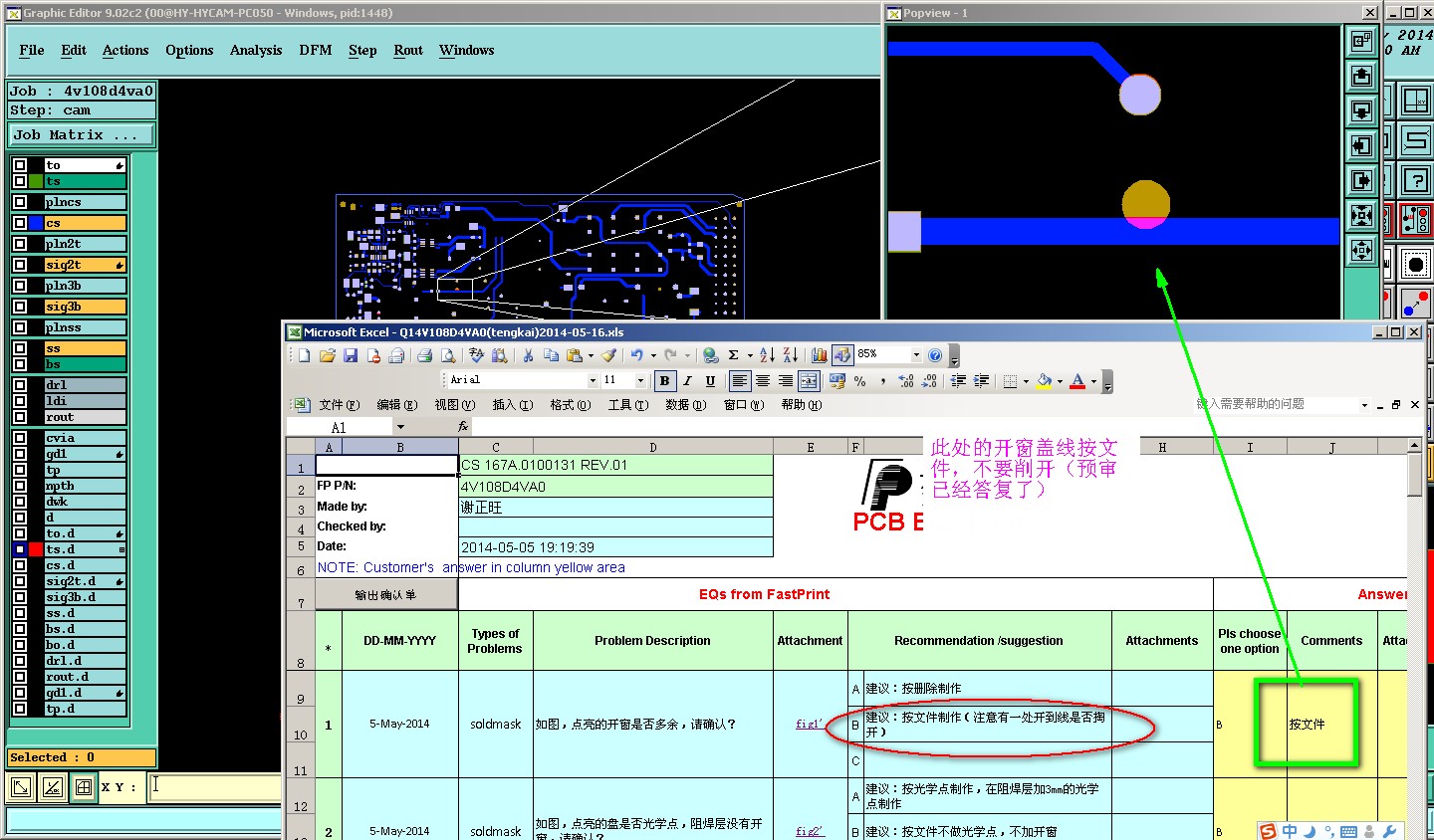Click the Popview pan-right arrow icon
The width and height of the screenshot is (1434, 840).
pyautogui.click(x=1361, y=180)
